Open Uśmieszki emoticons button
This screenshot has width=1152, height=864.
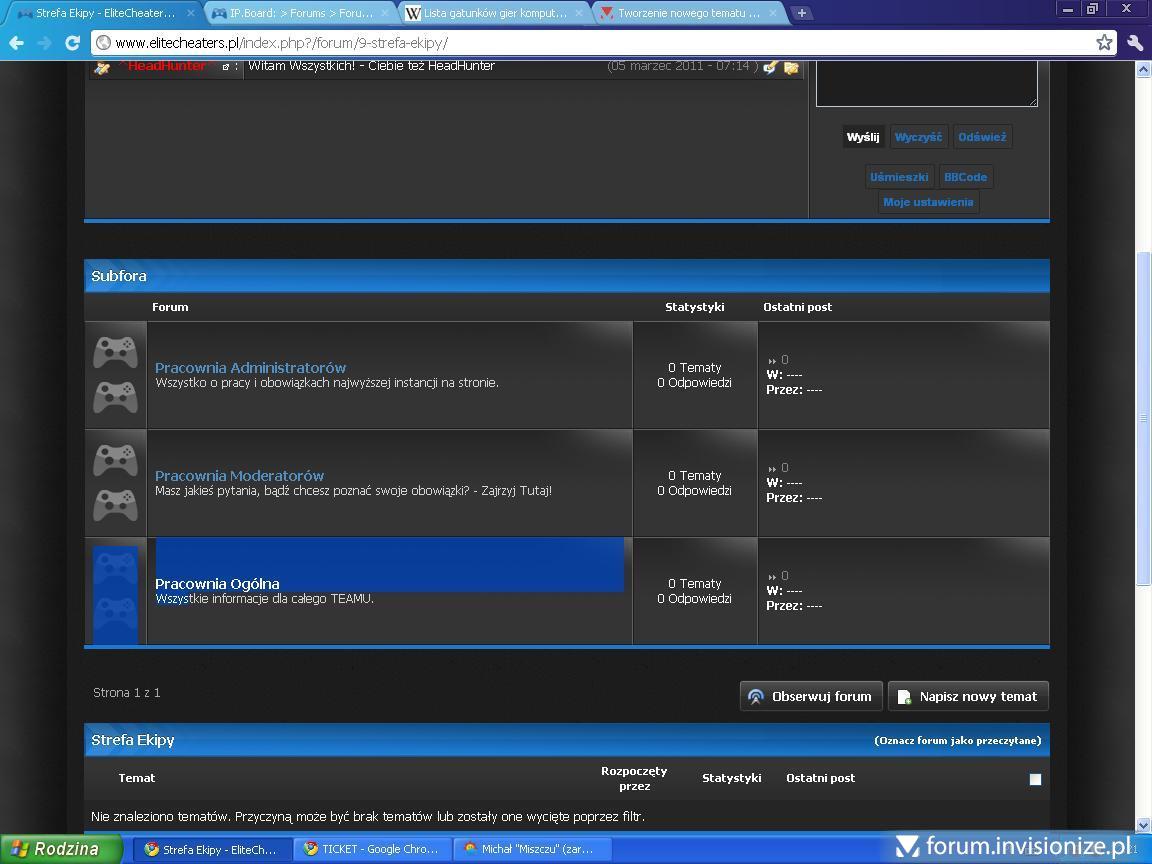click(x=898, y=177)
